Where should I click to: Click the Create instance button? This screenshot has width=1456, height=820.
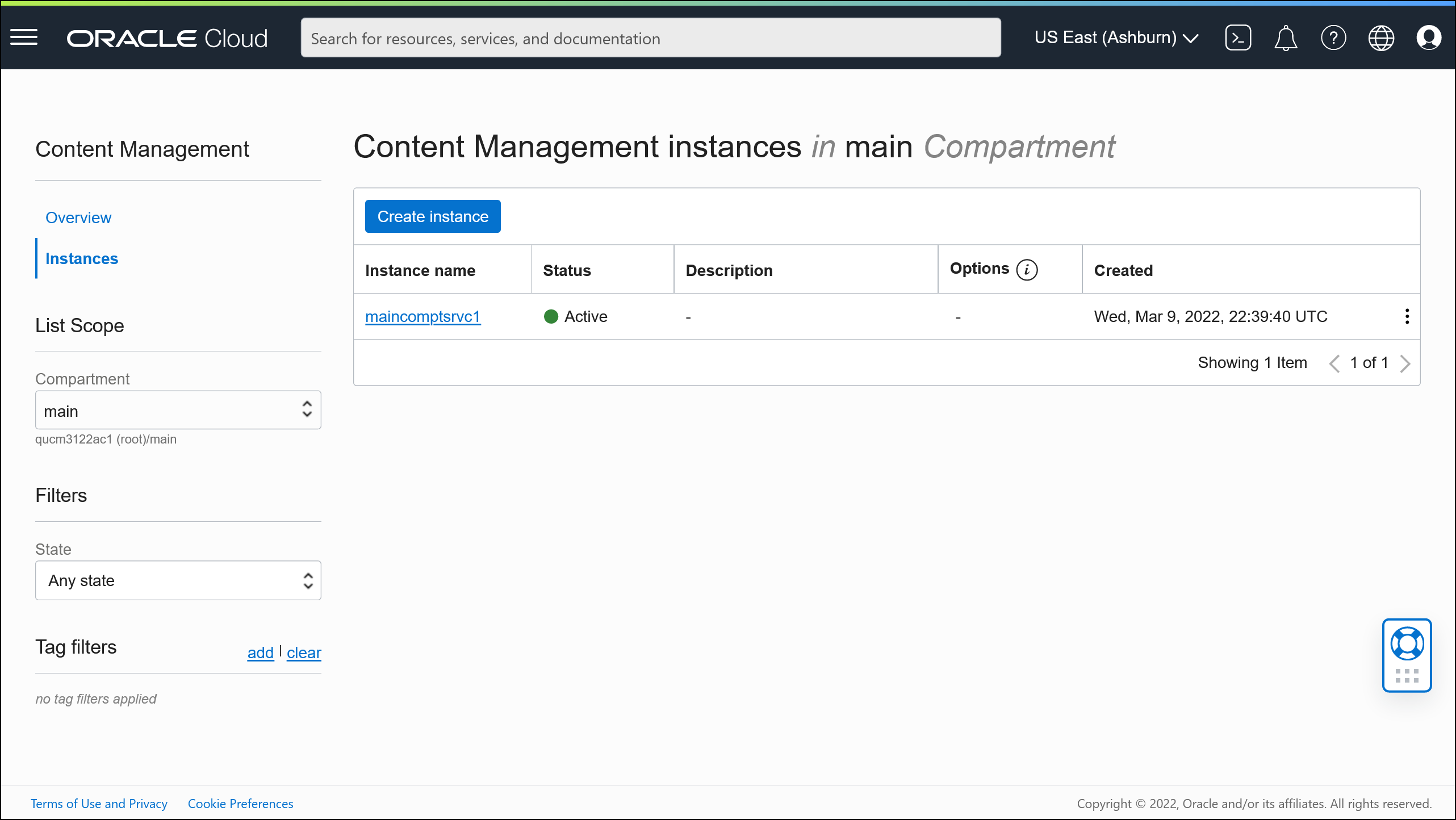coord(433,216)
